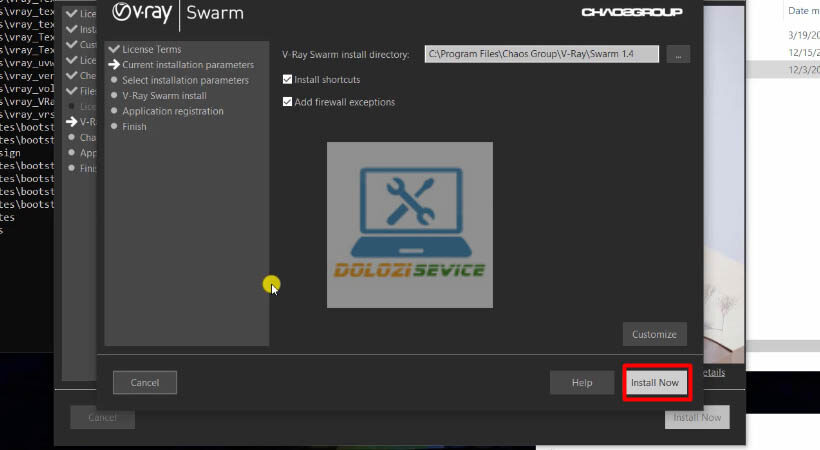Click the V-Ray Swarm install directory field

coord(541,55)
